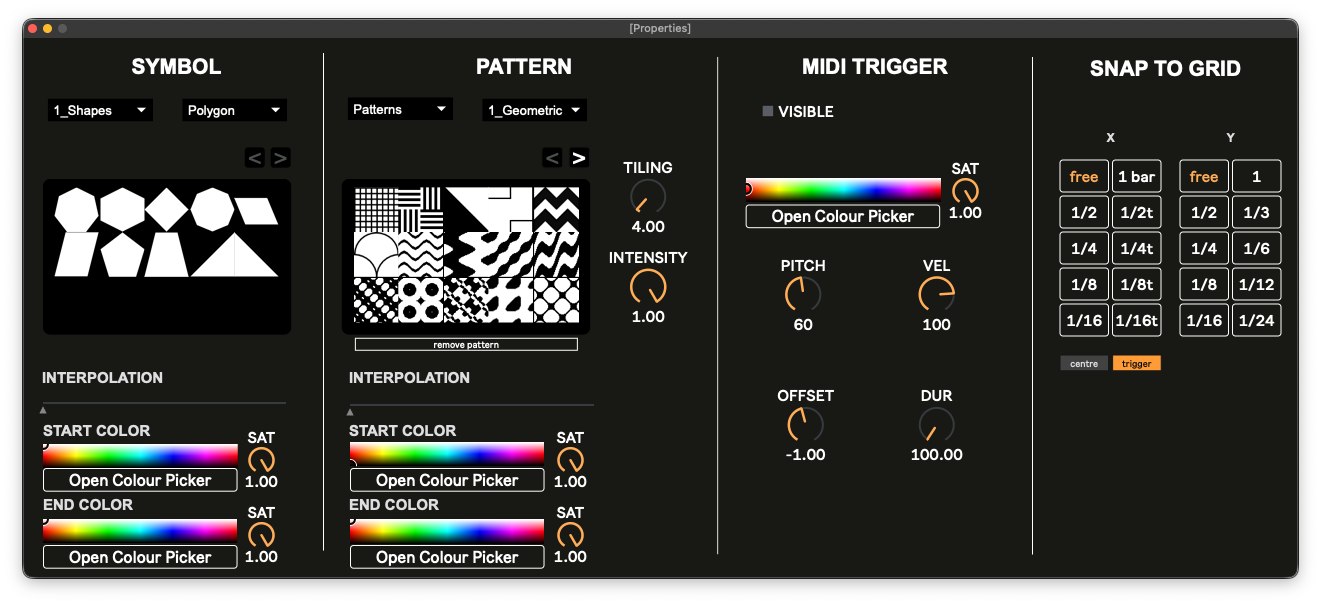Viewport: 1321px width, 605px height.
Task: Adjust the TILING knob
Action: [x=648, y=197]
